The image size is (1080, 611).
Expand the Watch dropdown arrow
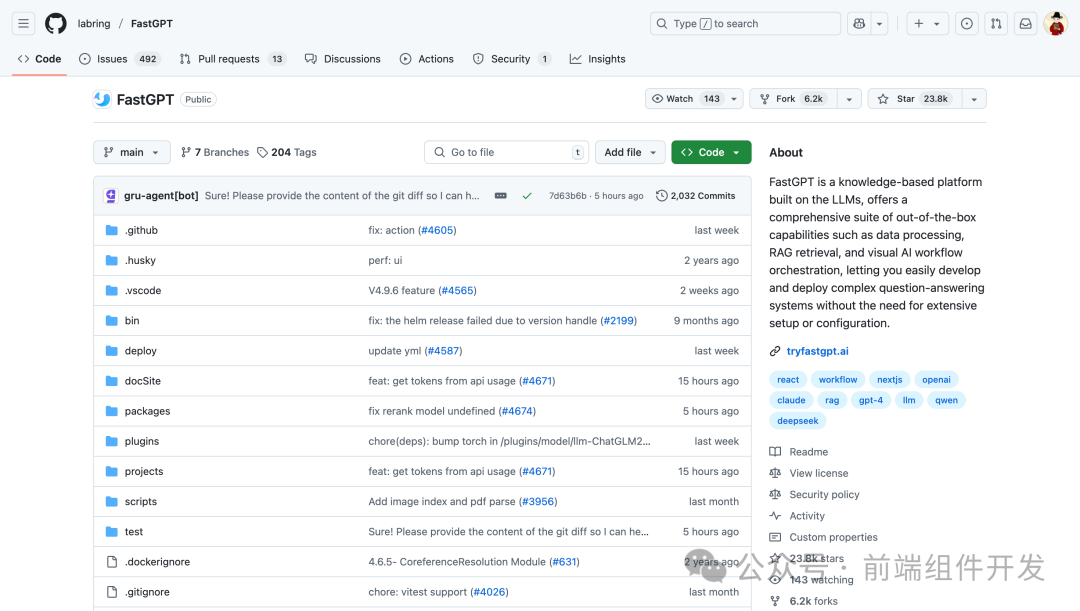(x=734, y=99)
